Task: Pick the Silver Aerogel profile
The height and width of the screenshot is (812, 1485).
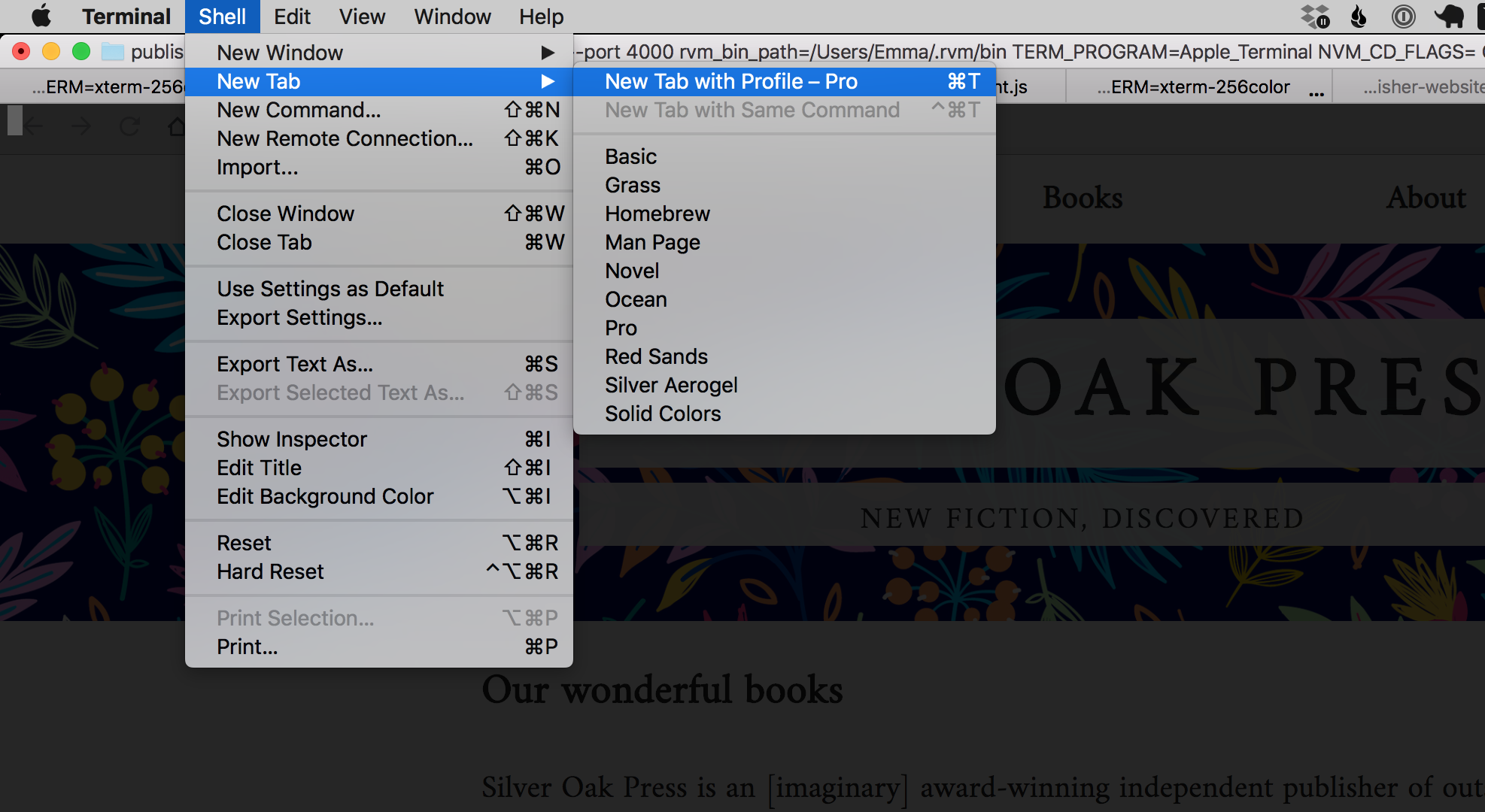Action: tap(785, 385)
